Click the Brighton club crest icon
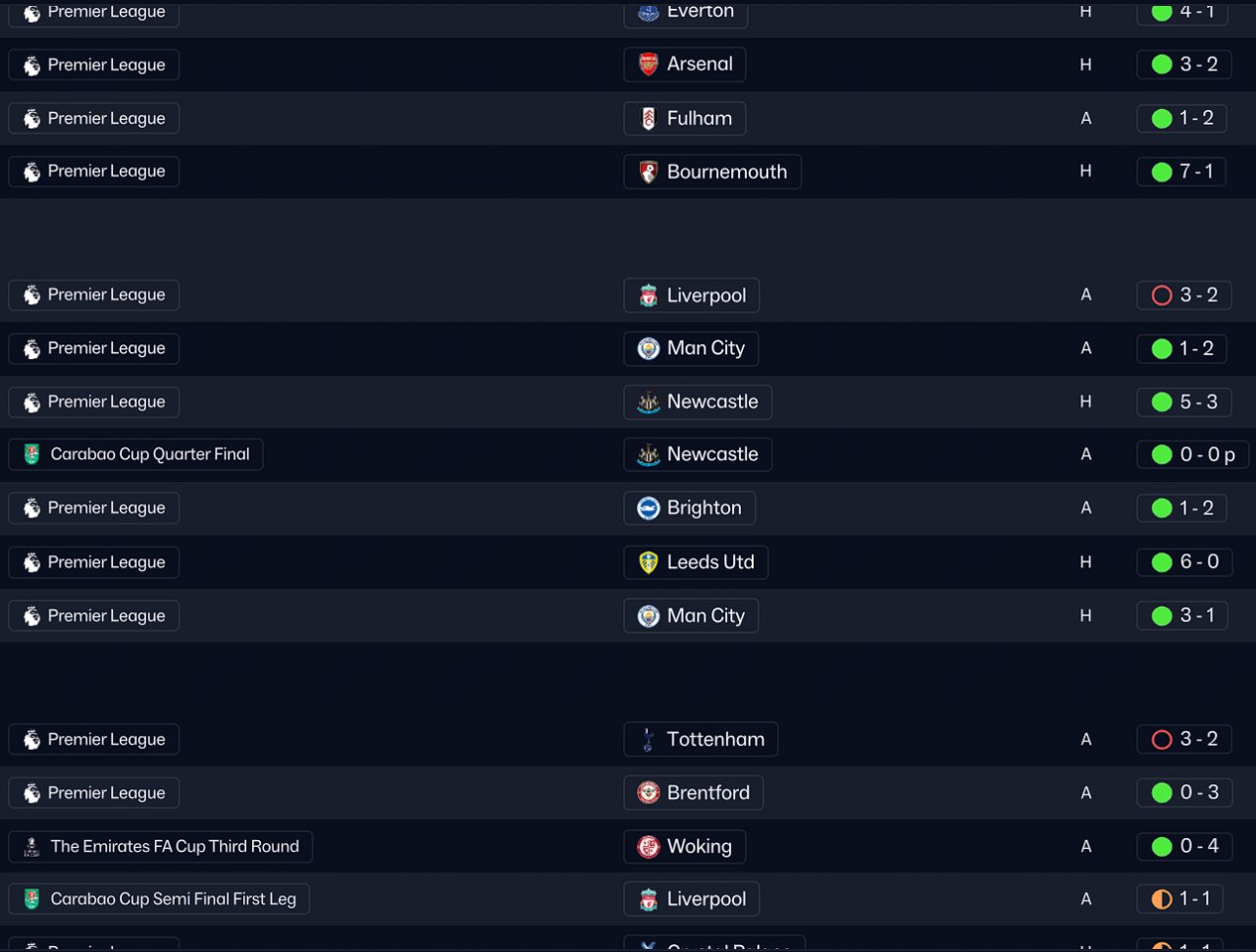The height and width of the screenshot is (952, 1256). click(x=649, y=508)
